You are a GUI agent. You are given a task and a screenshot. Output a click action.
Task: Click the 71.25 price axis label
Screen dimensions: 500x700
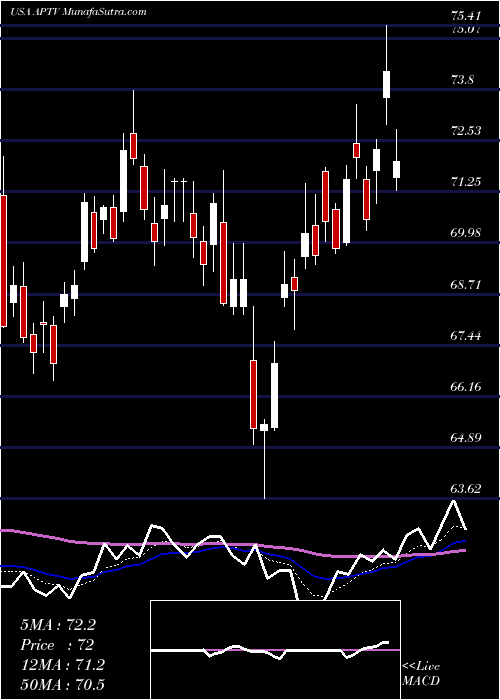tap(466, 182)
